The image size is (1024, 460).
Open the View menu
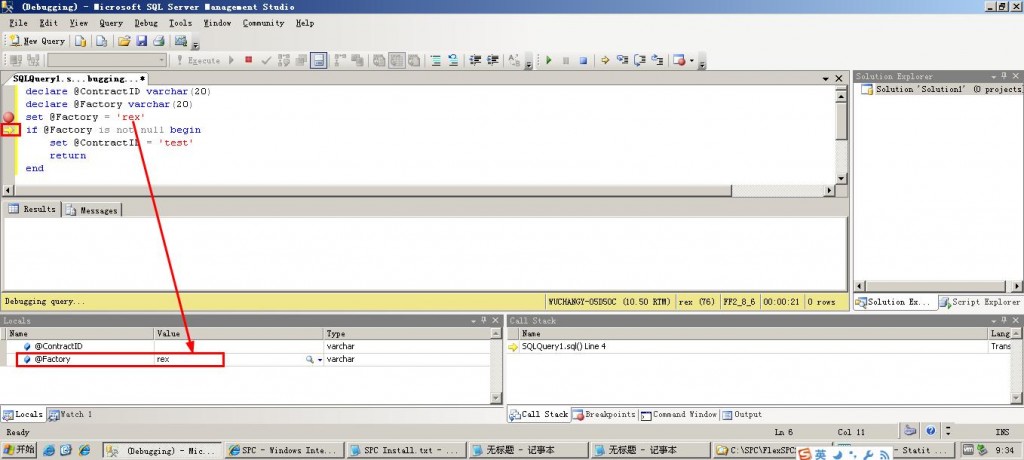pyautogui.click(x=78, y=23)
